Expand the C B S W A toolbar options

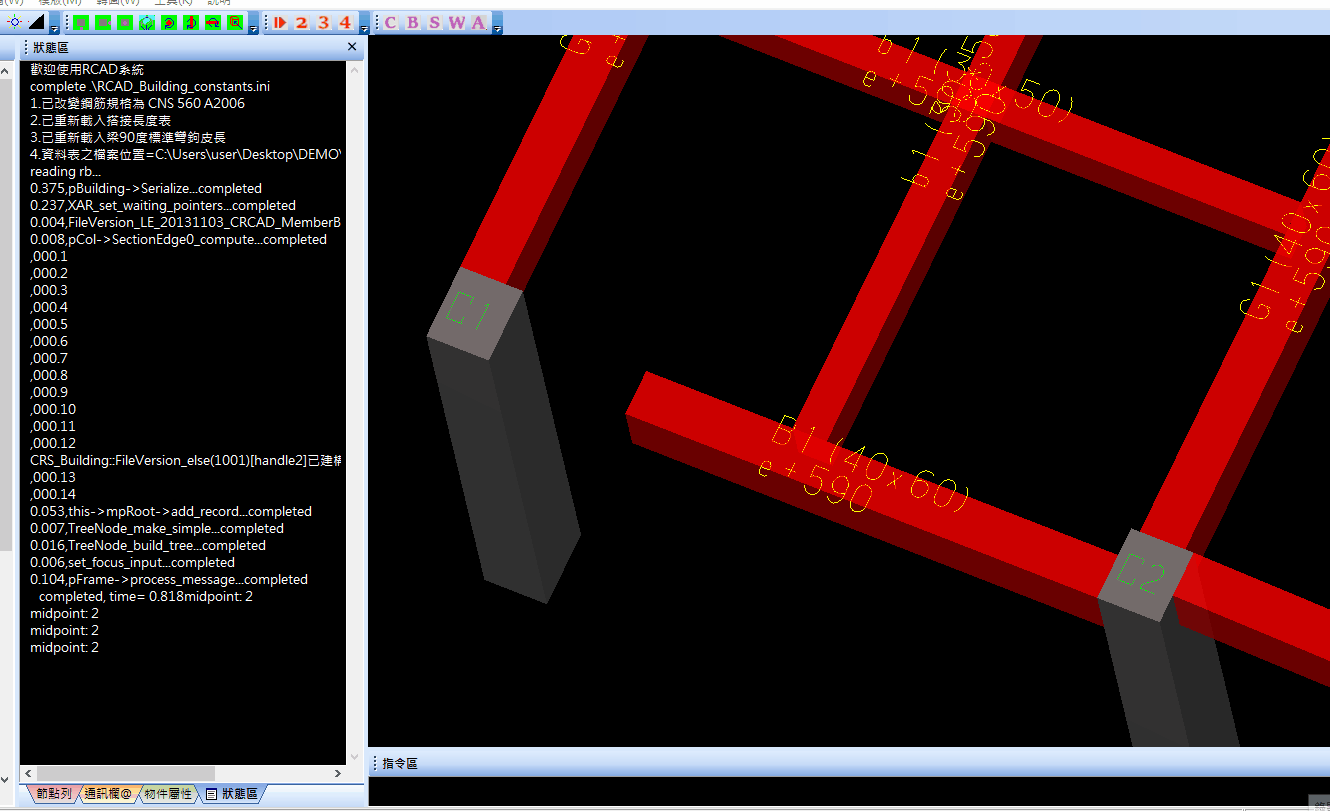pos(497,28)
